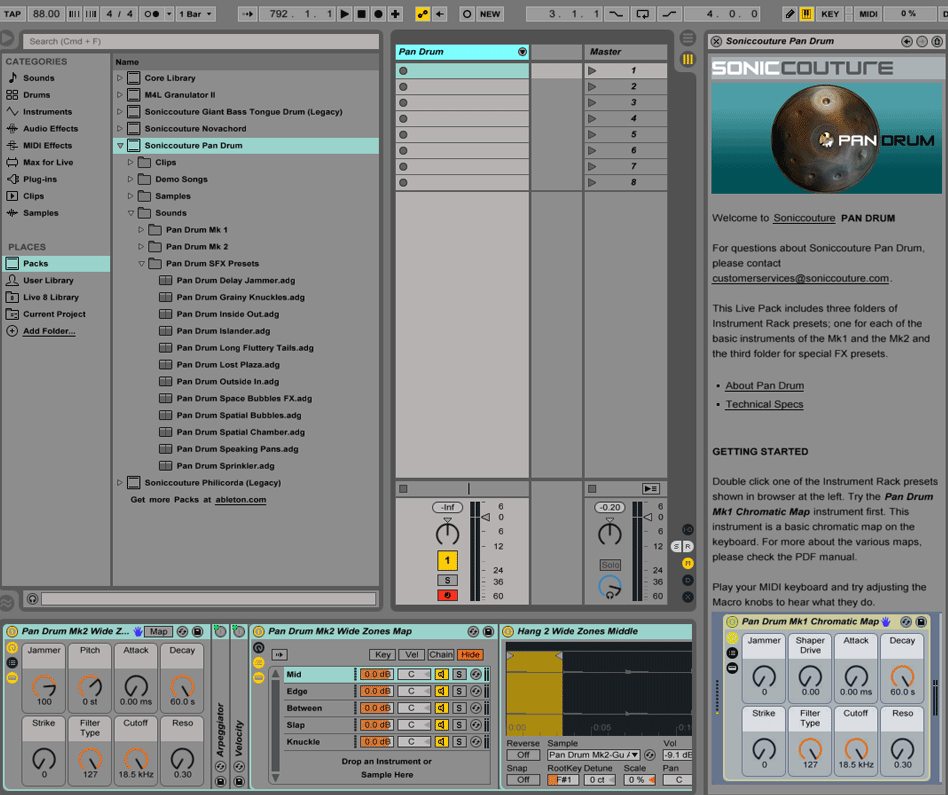Viewport: 948px width, 795px height.
Task: Click the Hide zone editor button
Action: click(470, 654)
